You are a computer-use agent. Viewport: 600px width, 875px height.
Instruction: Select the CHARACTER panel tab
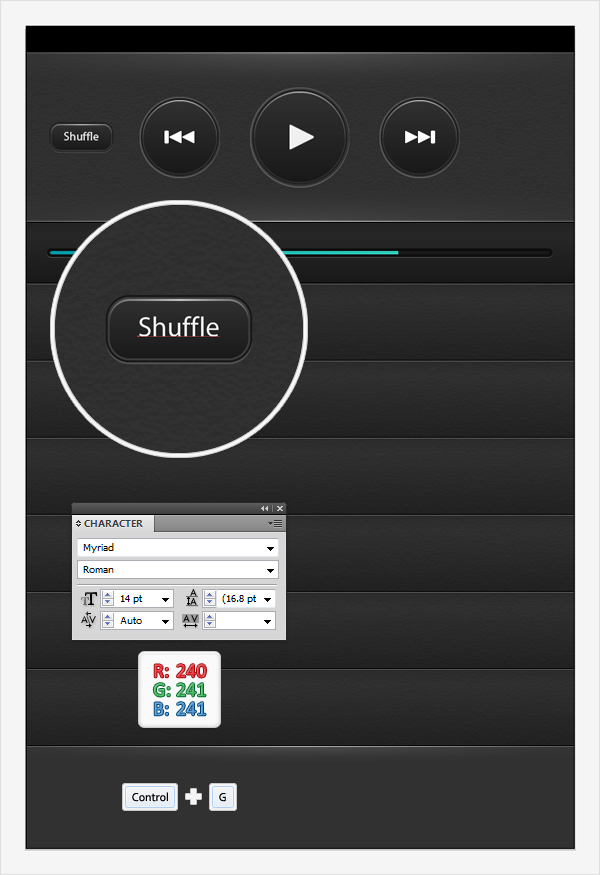coord(113,523)
